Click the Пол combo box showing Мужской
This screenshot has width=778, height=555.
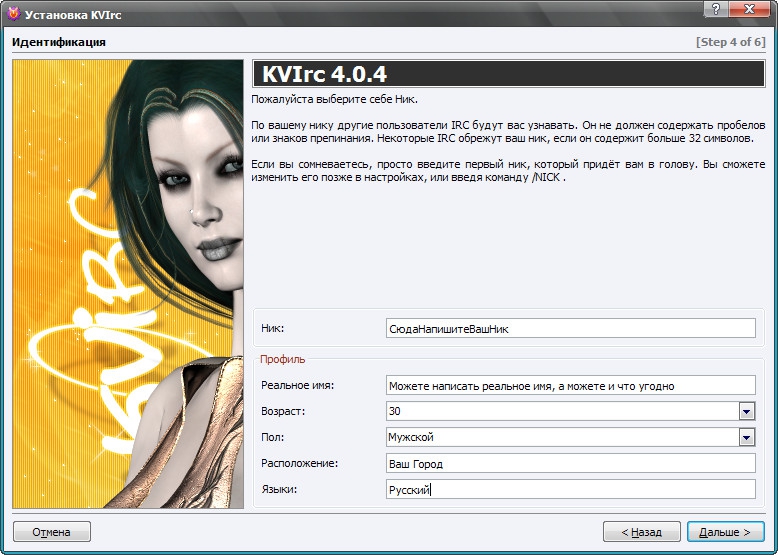pos(571,437)
